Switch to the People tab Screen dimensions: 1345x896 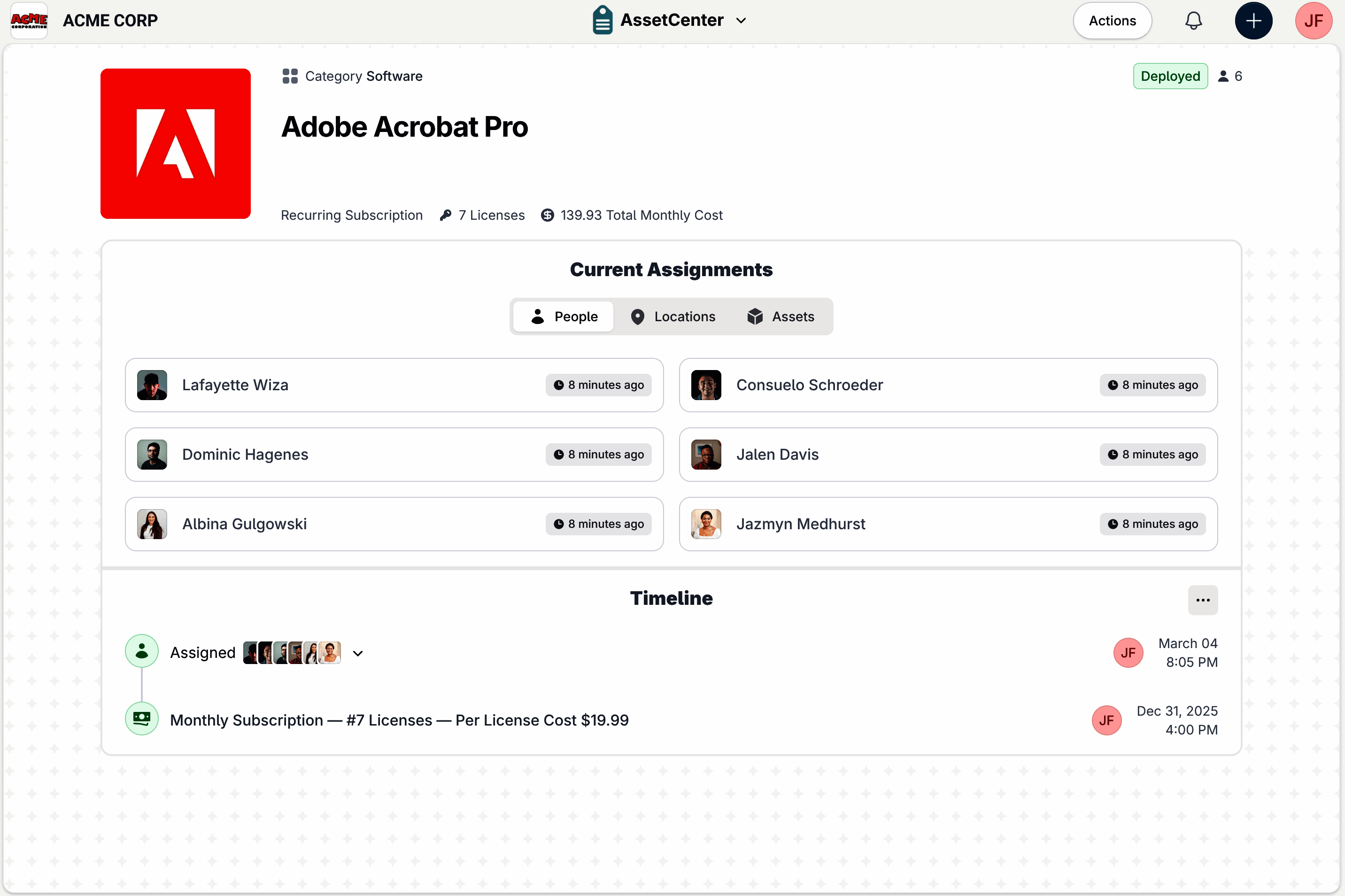pos(564,317)
